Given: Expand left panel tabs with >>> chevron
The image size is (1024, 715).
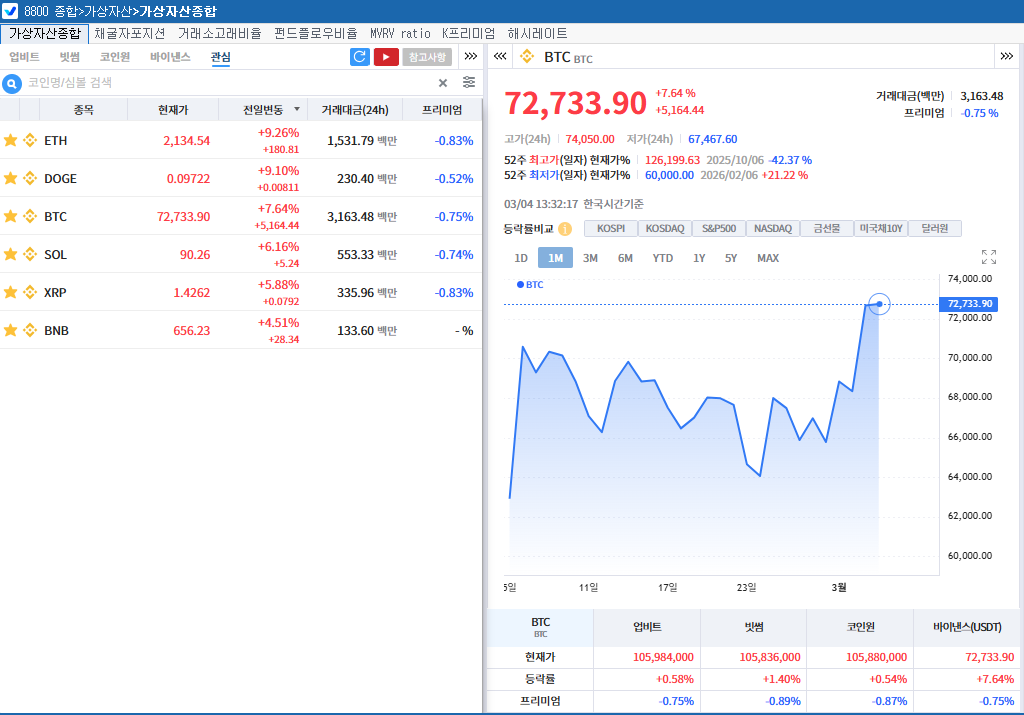Looking at the screenshot, I should tap(471, 57).
